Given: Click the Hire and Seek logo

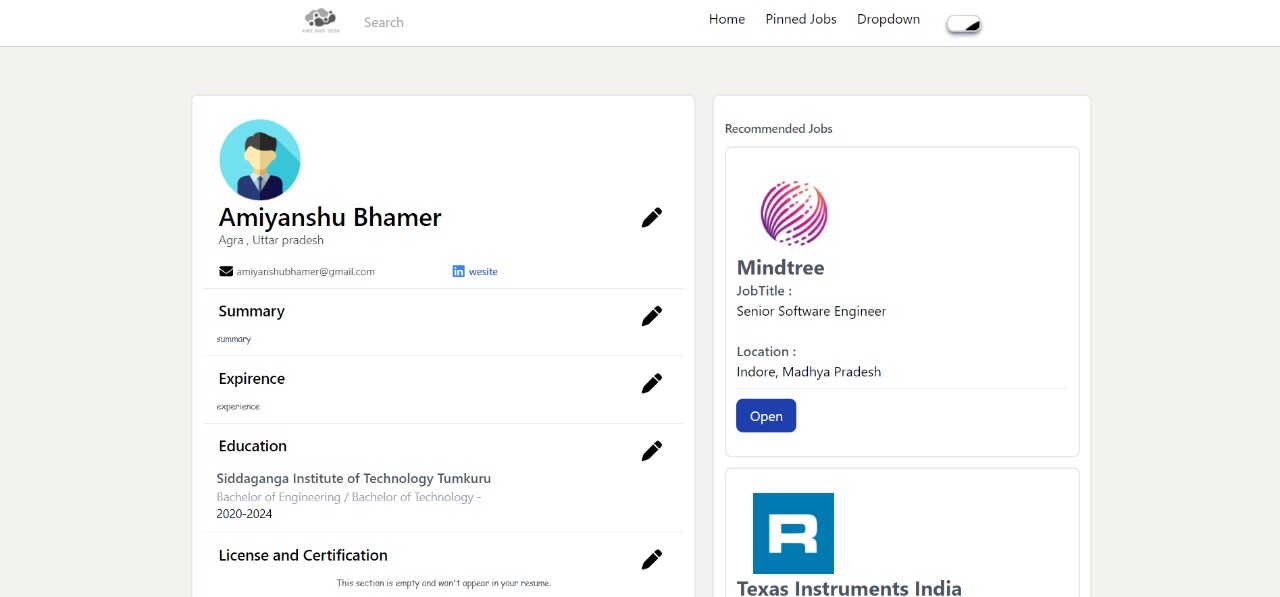Looking at the screenshot, I should (320, 21).
